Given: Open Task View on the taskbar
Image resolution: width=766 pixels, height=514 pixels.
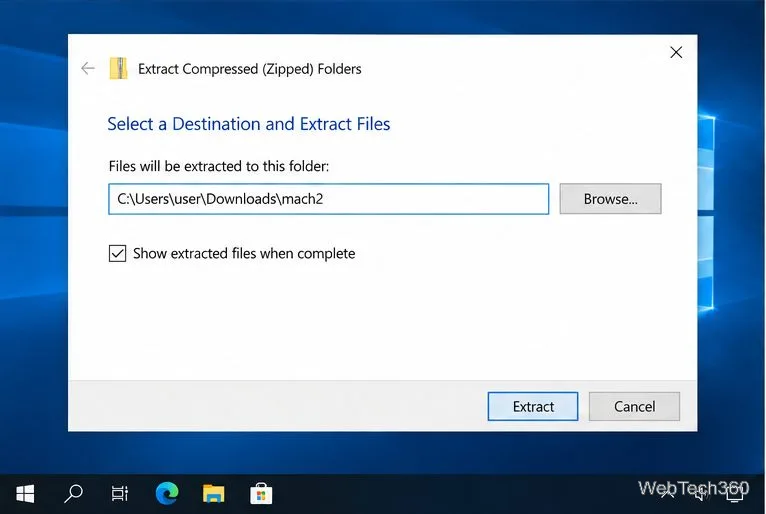Looking at the screenshot, I should point(120,493).
